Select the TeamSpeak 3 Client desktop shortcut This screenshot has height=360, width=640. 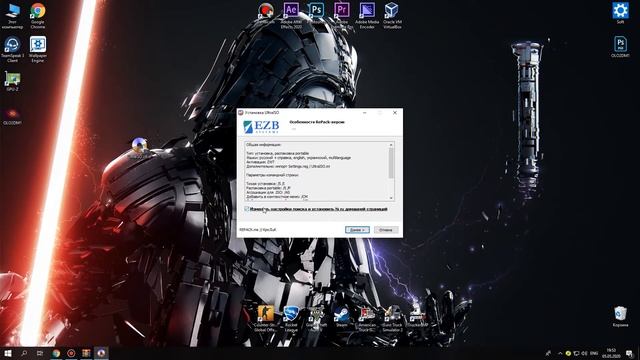point(12,50)
